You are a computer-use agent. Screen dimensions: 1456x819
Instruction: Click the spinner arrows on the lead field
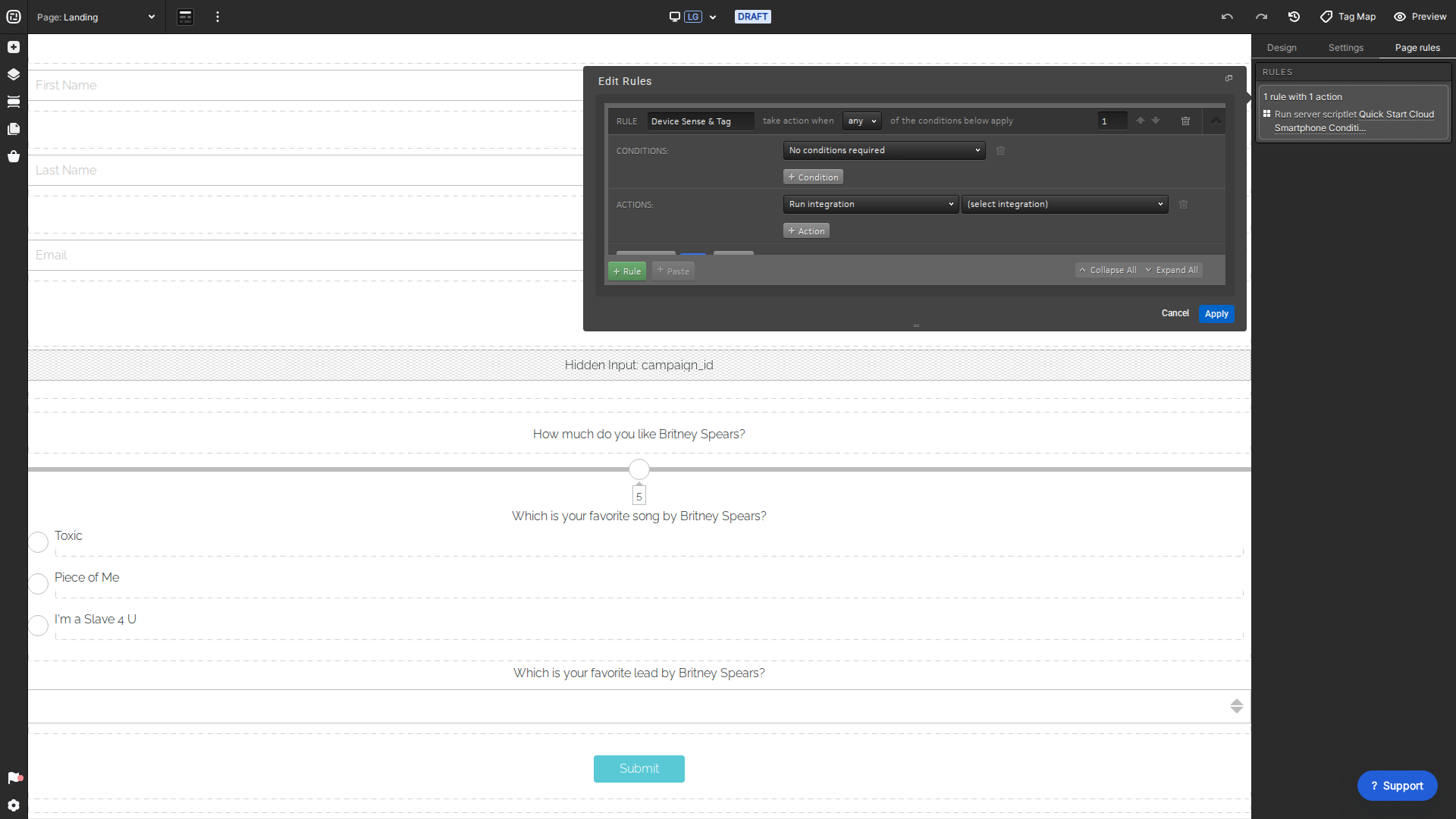coord(1237,706)
